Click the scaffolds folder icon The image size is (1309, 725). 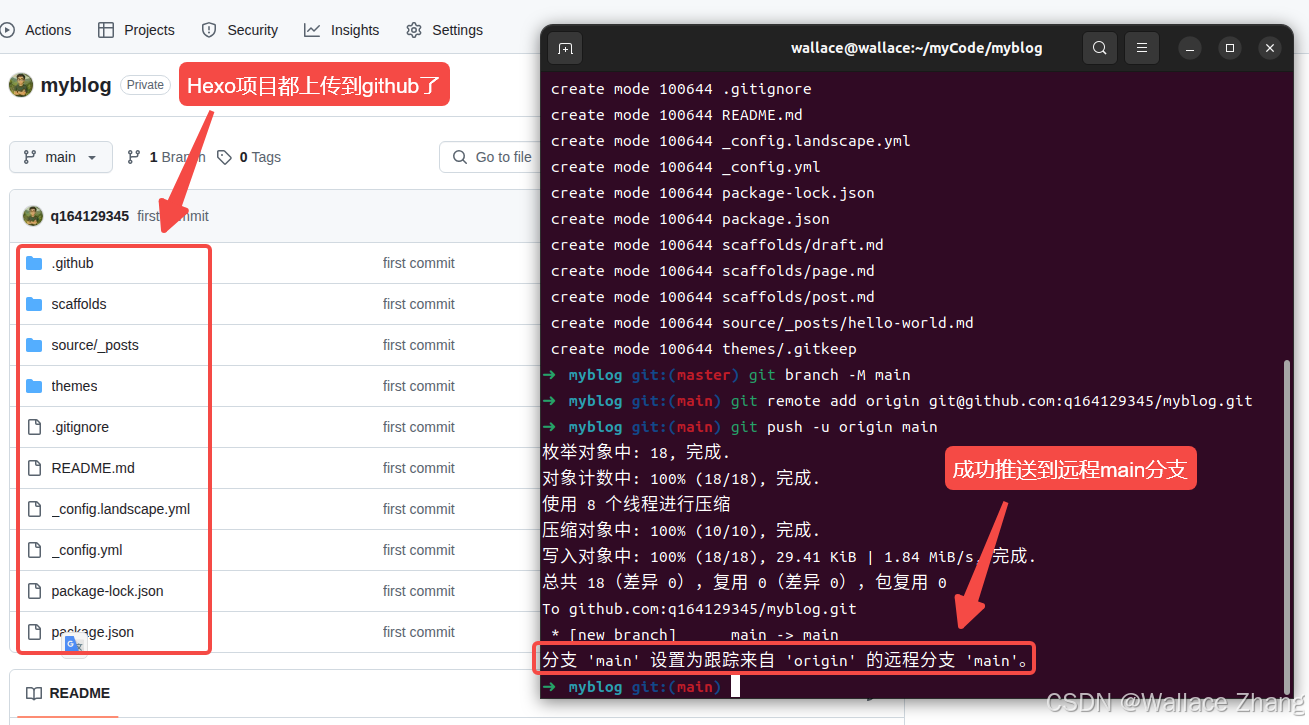[34, 304]
